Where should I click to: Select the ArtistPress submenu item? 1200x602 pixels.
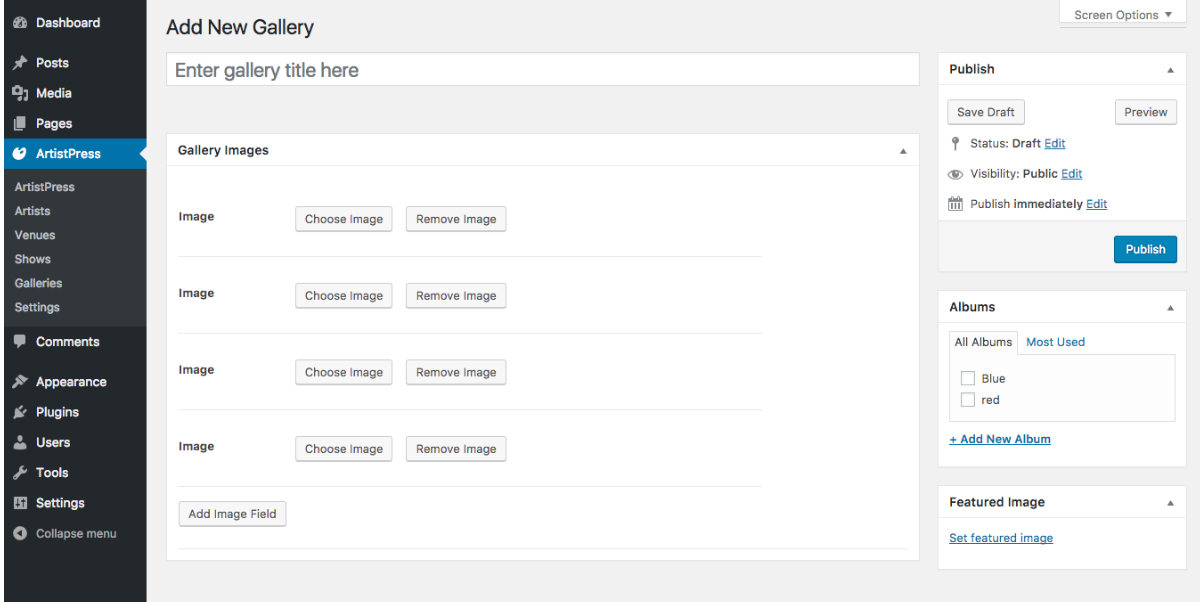45,187
